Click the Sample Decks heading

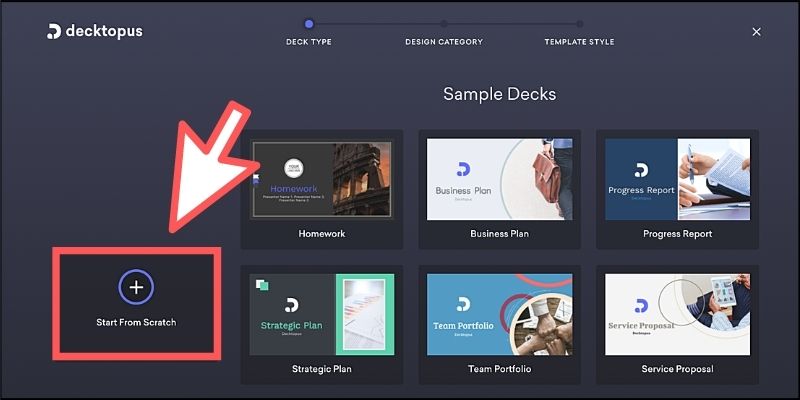[x=499, y=94]
